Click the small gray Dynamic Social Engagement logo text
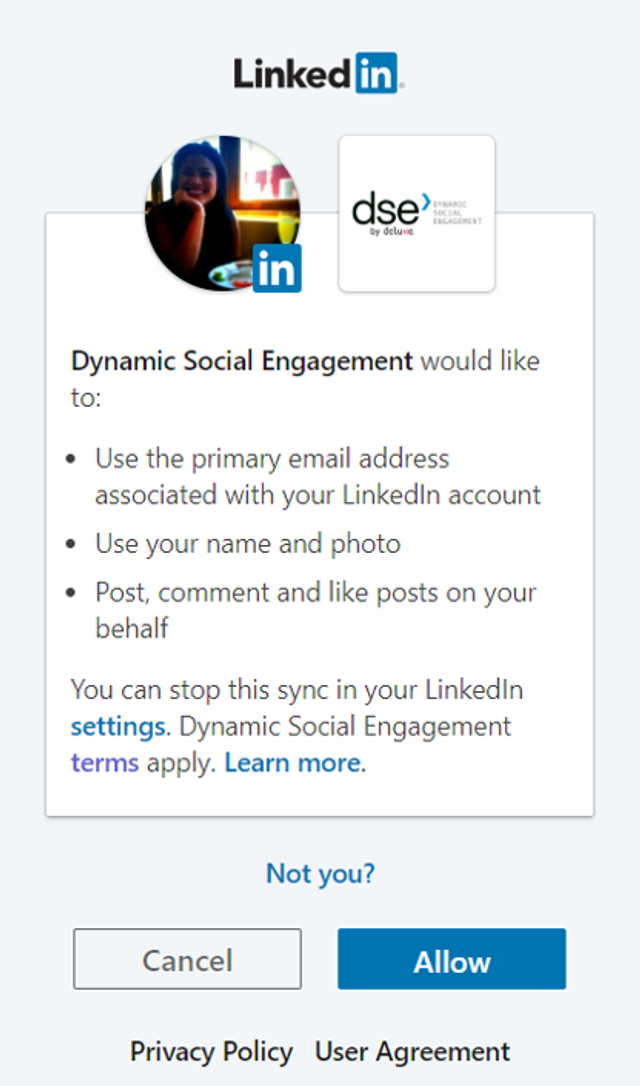Image resolution: width=640 pixels, height=1086 pixels. pyautogui.click(x=457, y=212)
